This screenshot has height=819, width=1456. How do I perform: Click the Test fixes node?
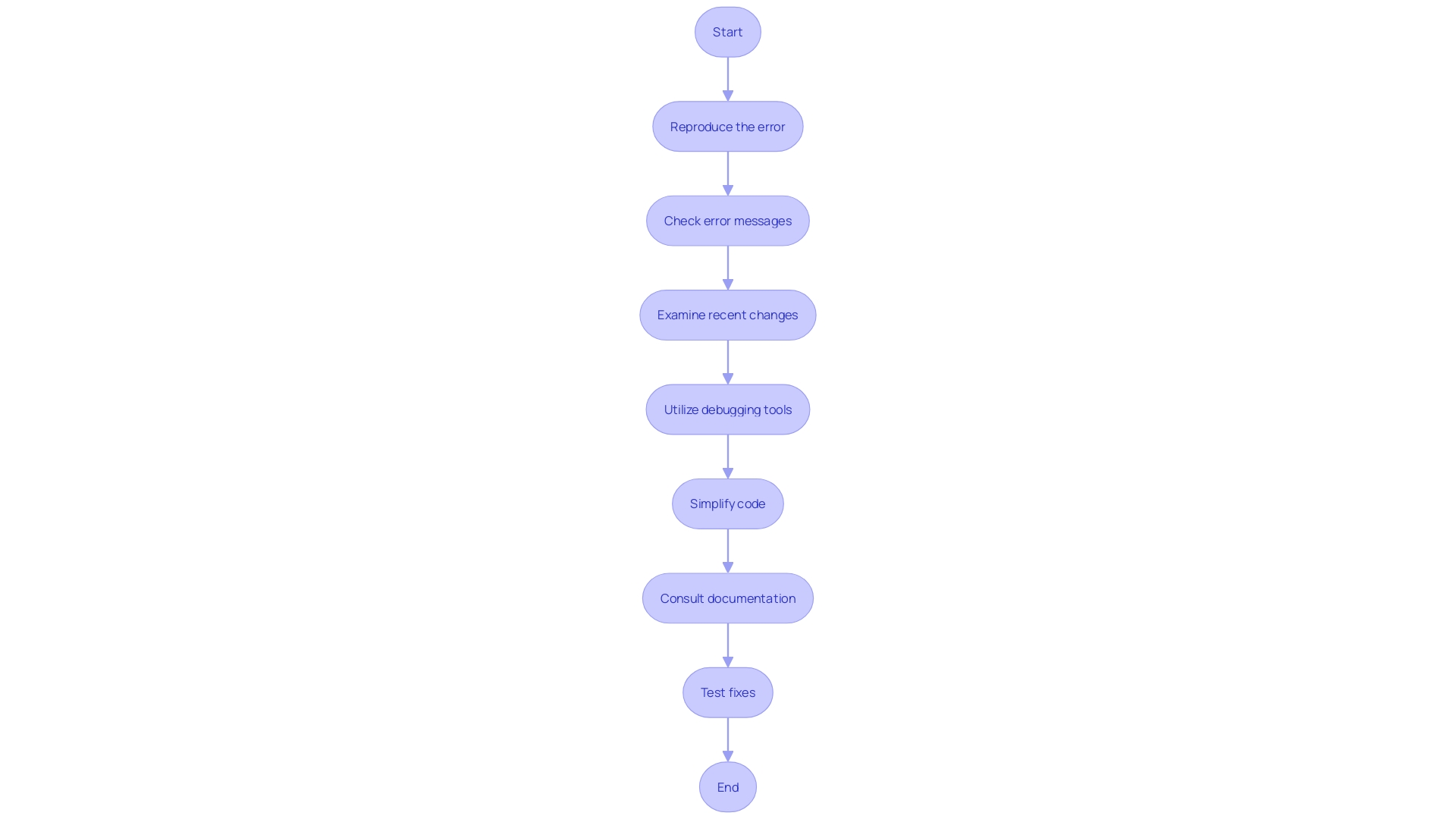pyautogui.click(x=728, y=692)
